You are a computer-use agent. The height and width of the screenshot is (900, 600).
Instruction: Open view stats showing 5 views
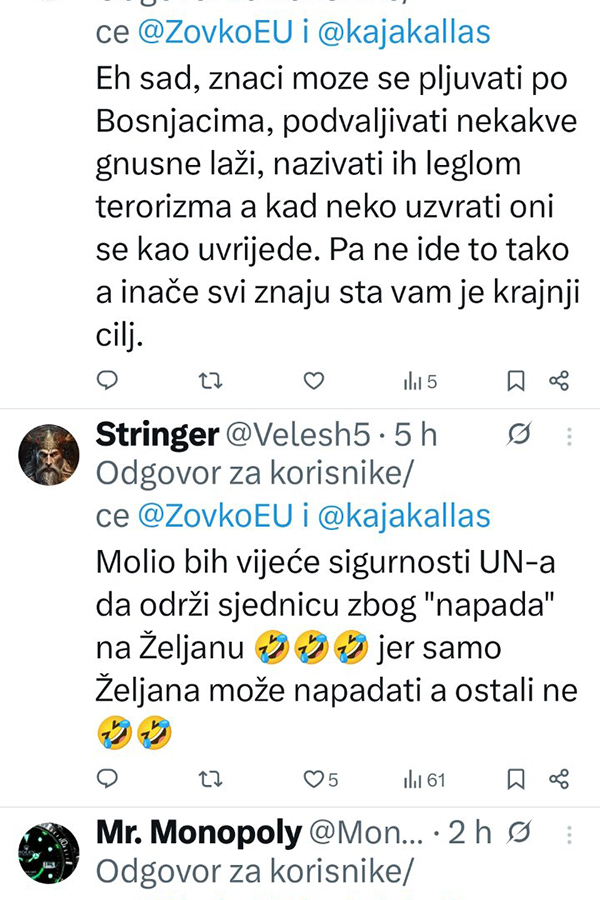point(420,380)
